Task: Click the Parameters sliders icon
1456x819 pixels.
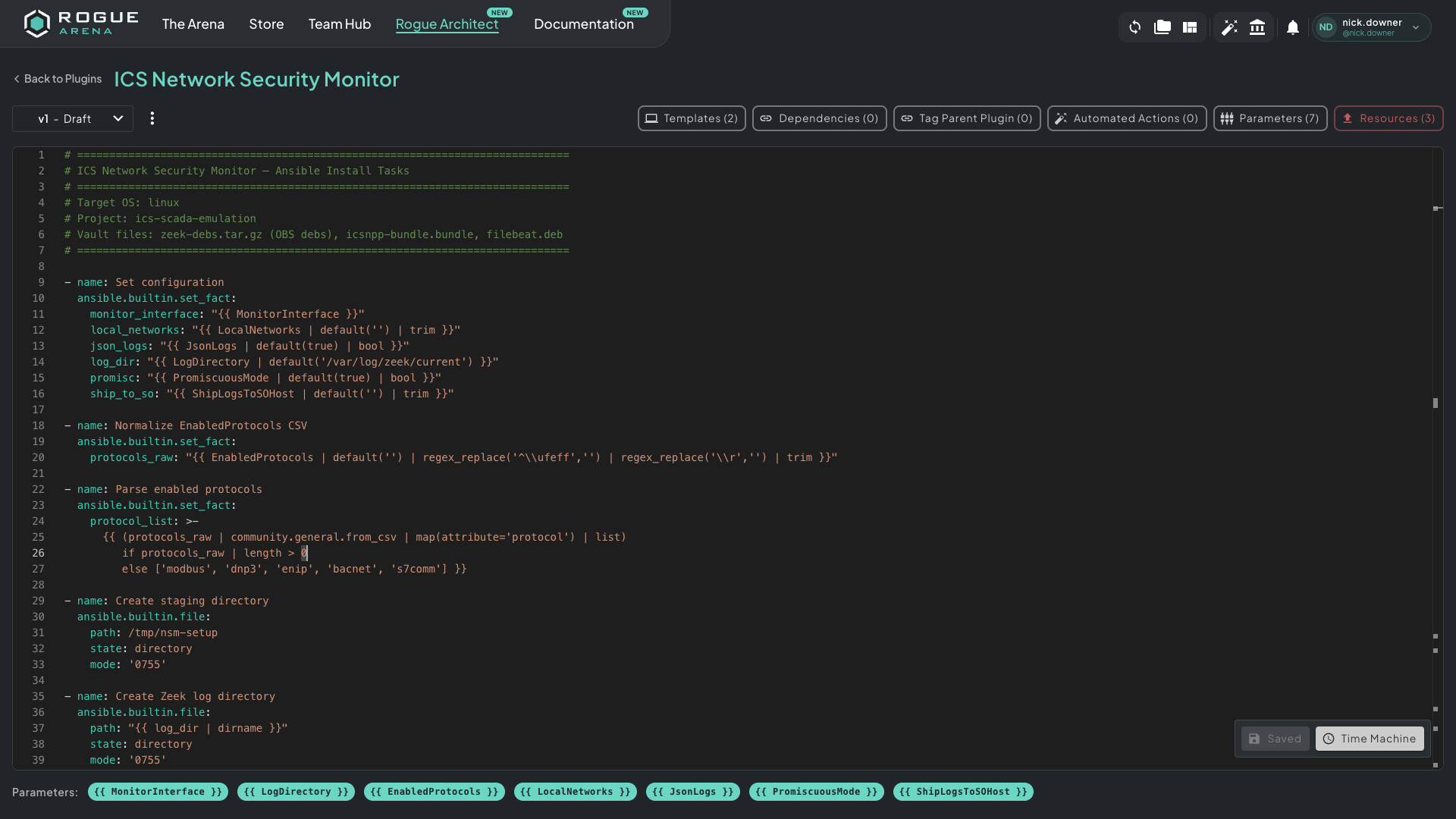Action: pos(1226,118)
